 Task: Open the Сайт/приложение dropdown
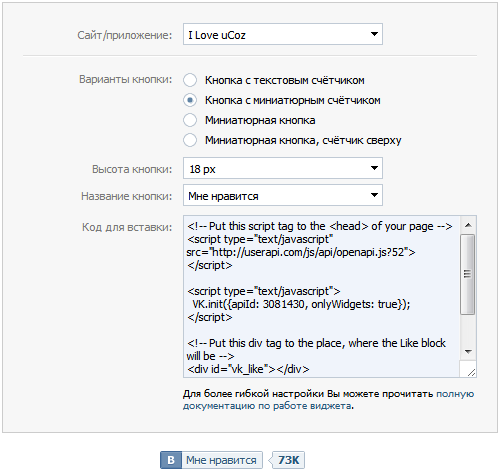point(283,34)
